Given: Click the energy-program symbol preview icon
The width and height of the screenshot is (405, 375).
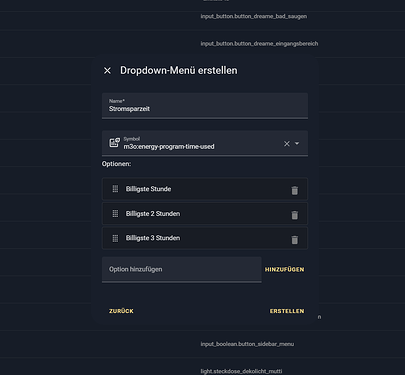Looking at the screenshot, I should tap(115, 143).
